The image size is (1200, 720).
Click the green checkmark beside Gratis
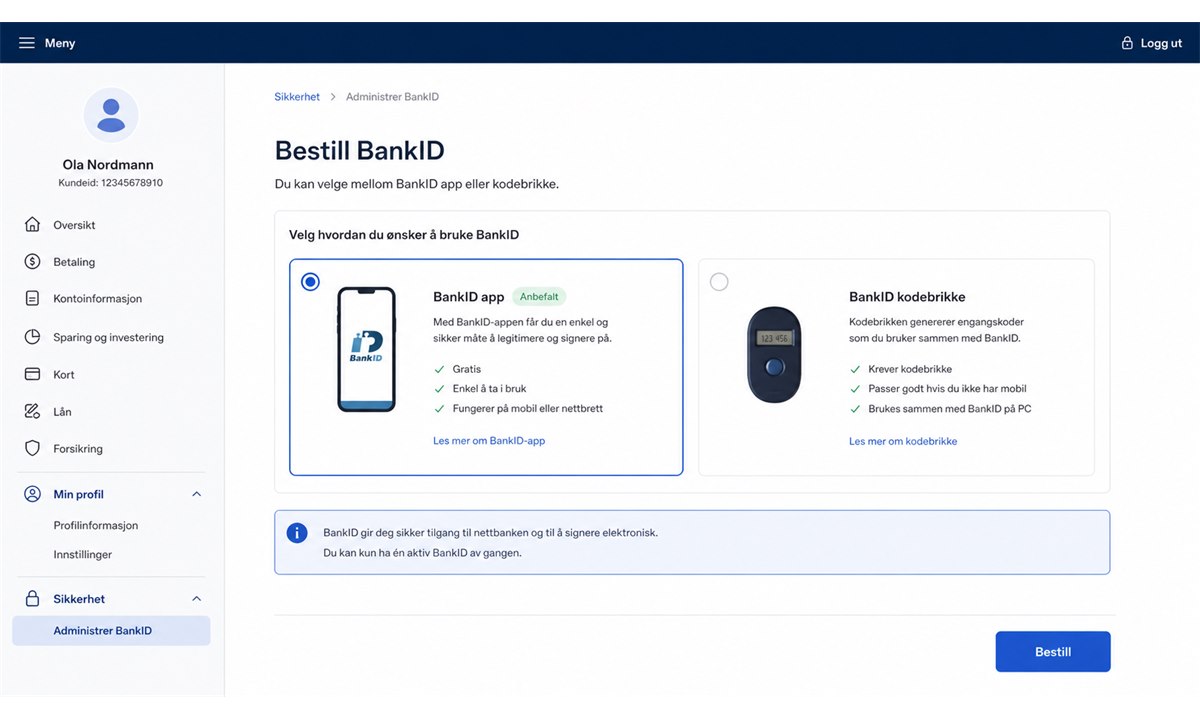pyautogui.click(x=439, y=369)
